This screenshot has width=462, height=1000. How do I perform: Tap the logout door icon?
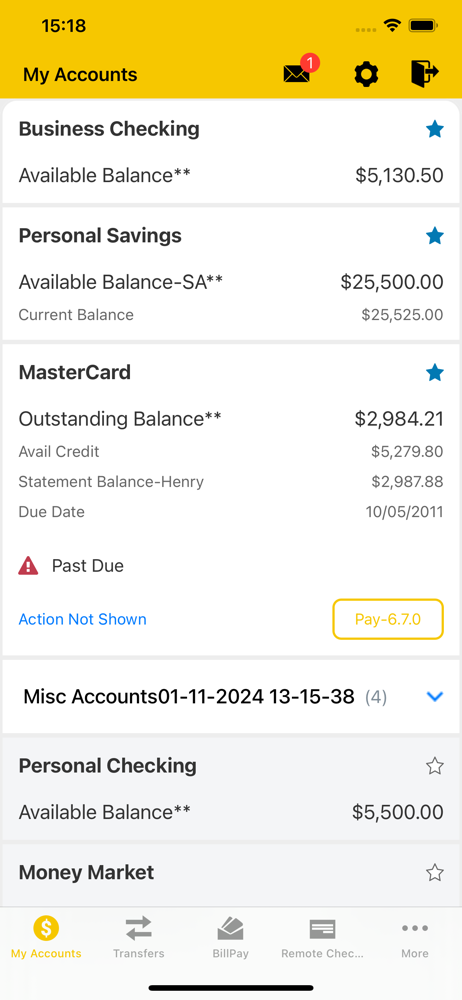point(424,73)
